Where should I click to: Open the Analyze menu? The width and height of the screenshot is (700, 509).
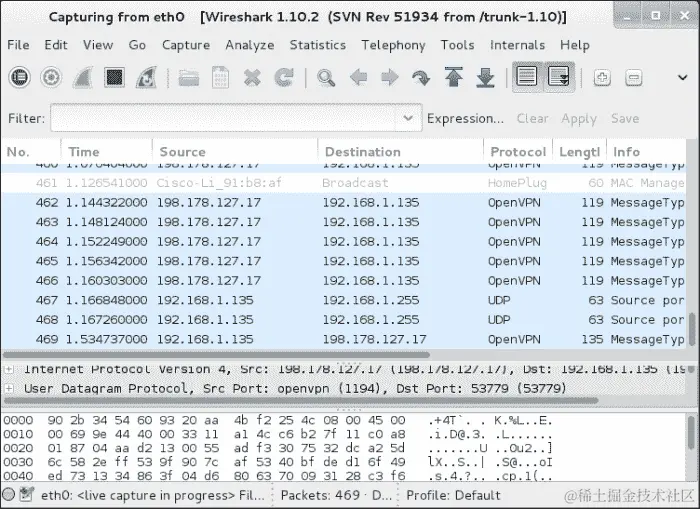[250, 45]
